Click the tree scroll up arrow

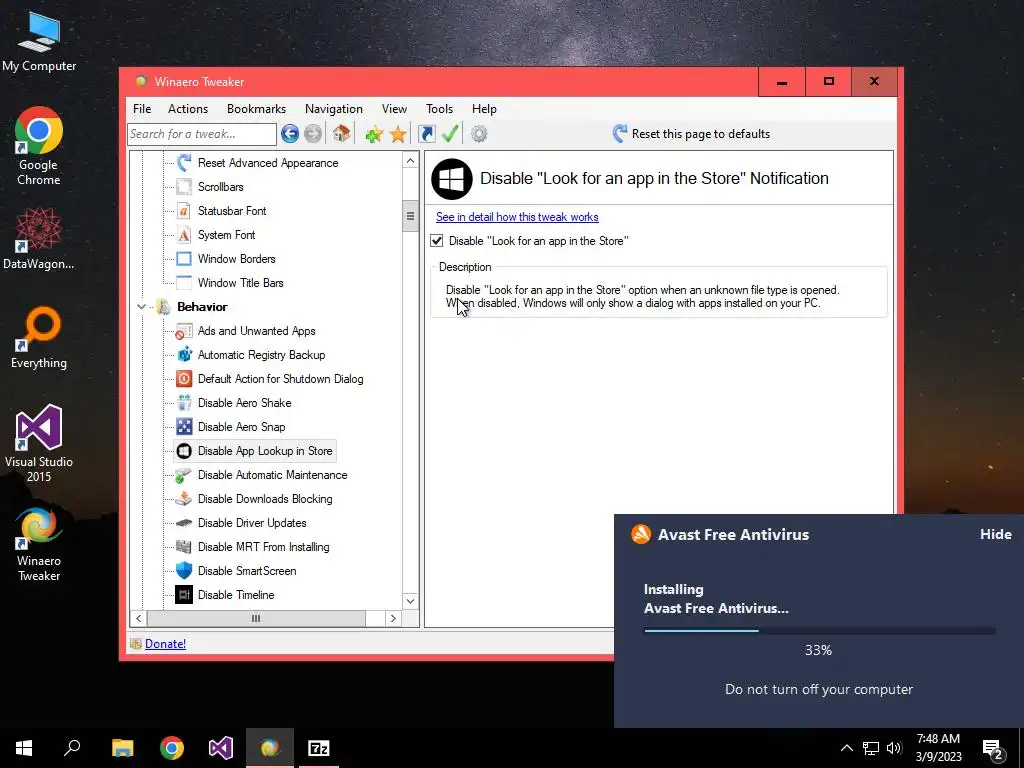(x=410, y=161)
